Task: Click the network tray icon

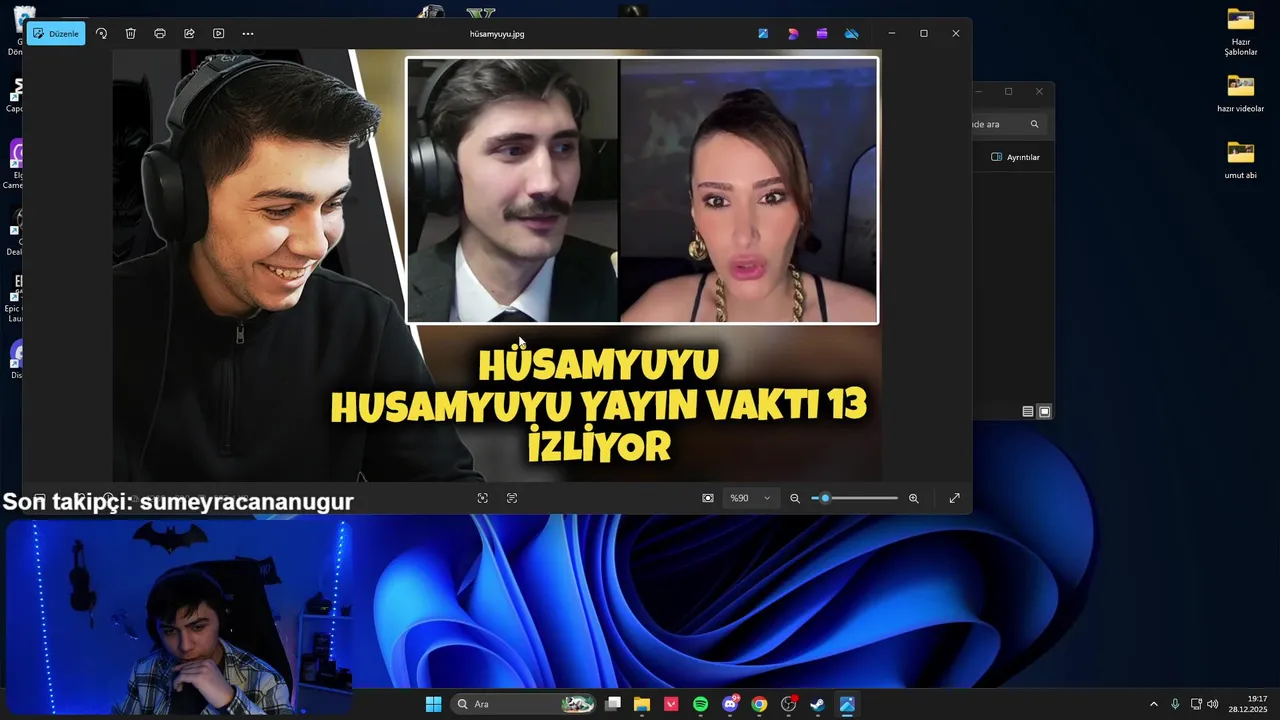Action: (1196, 704)
